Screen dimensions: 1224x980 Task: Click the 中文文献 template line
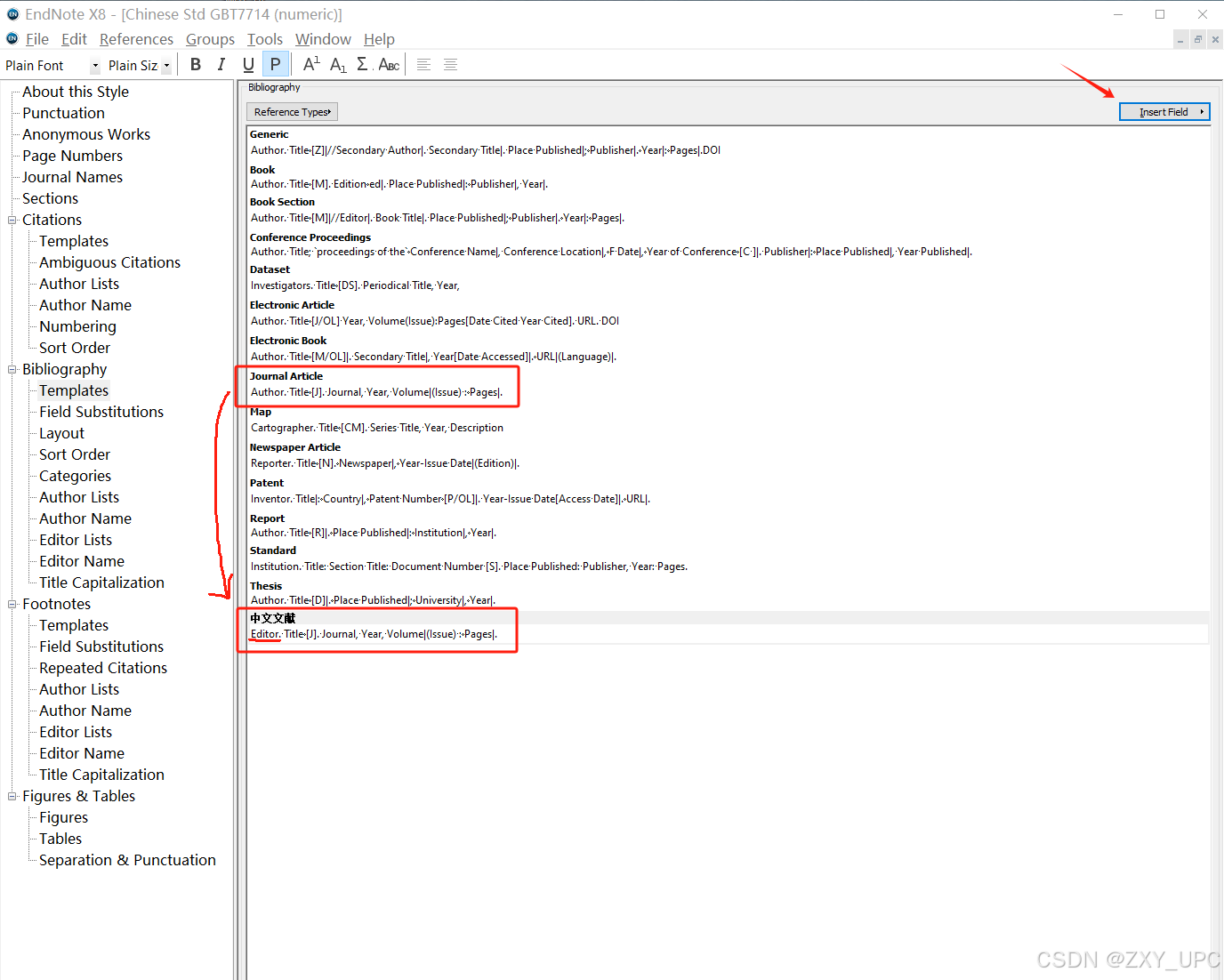(374, 634)
